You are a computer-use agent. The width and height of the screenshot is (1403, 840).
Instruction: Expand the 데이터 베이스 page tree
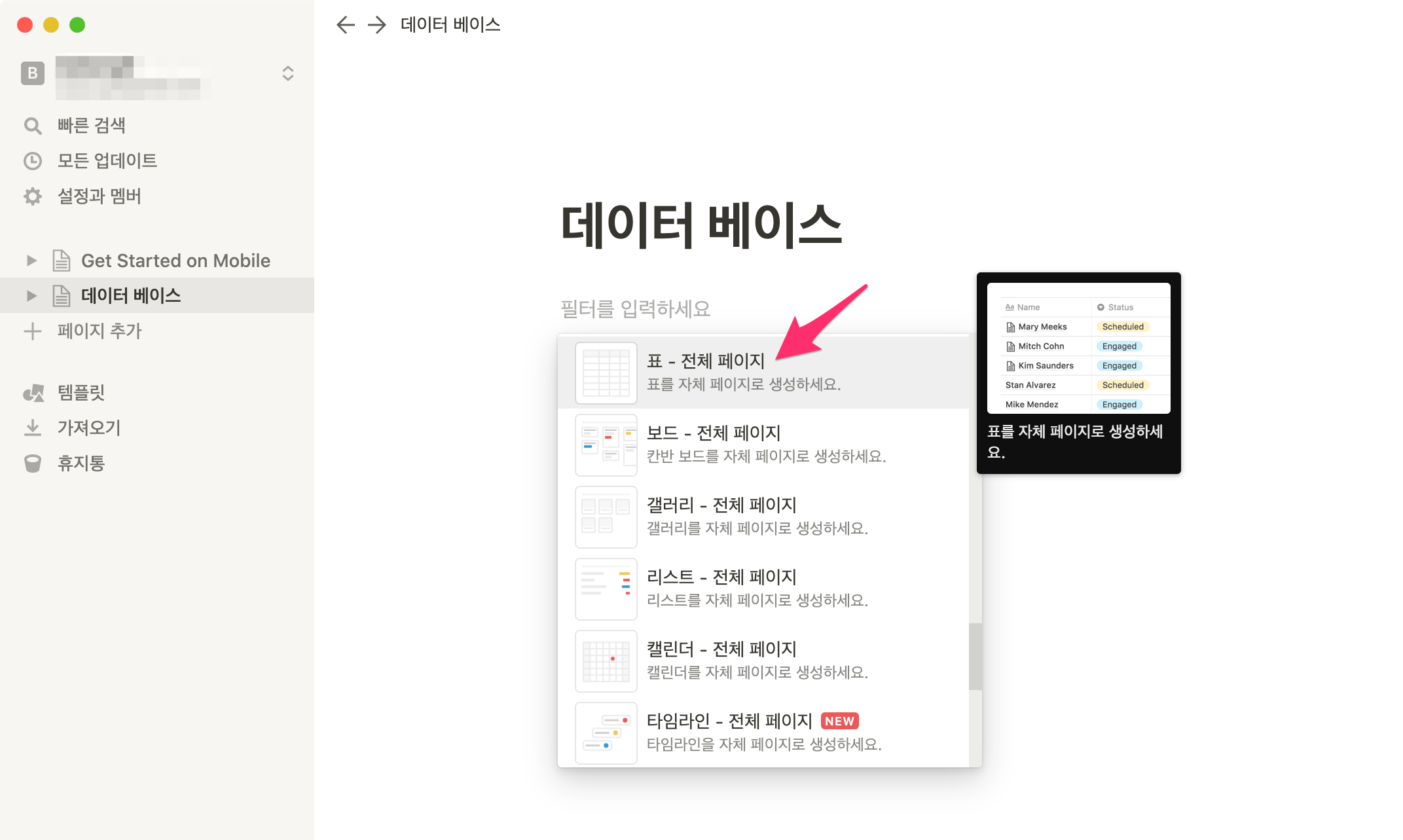point(31,296)
